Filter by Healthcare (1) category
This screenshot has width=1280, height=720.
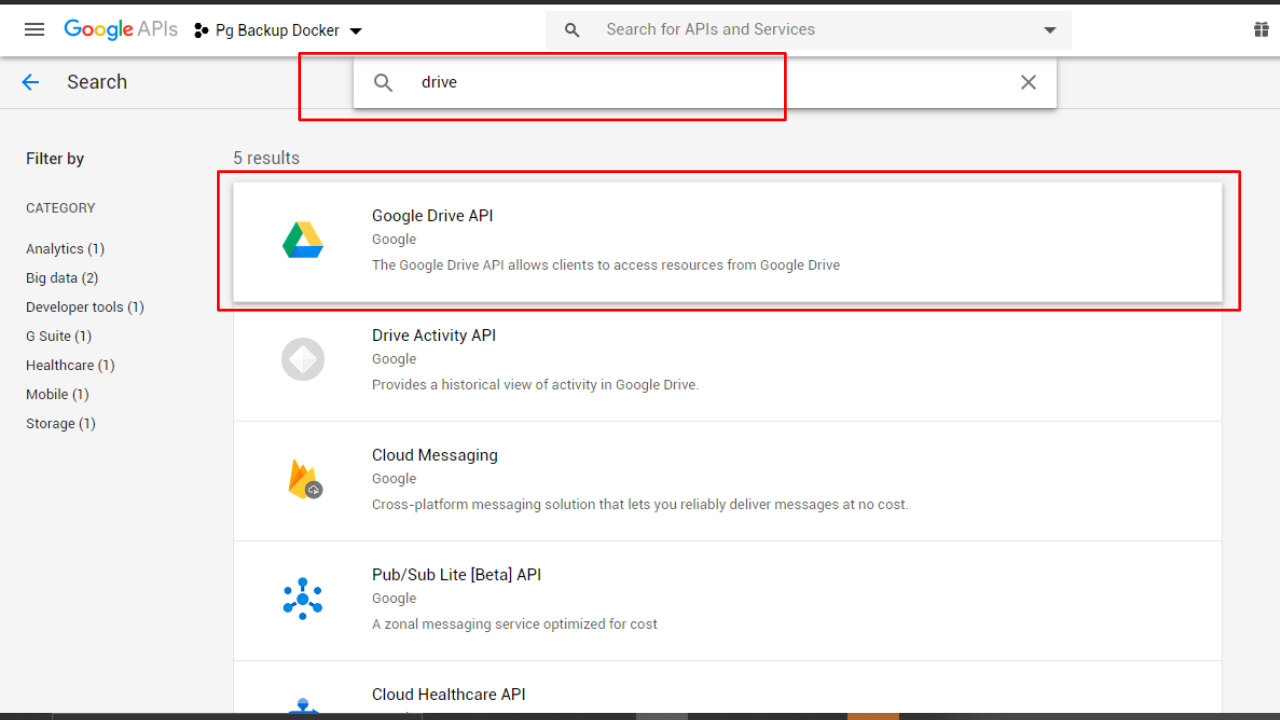coord(70,365)
